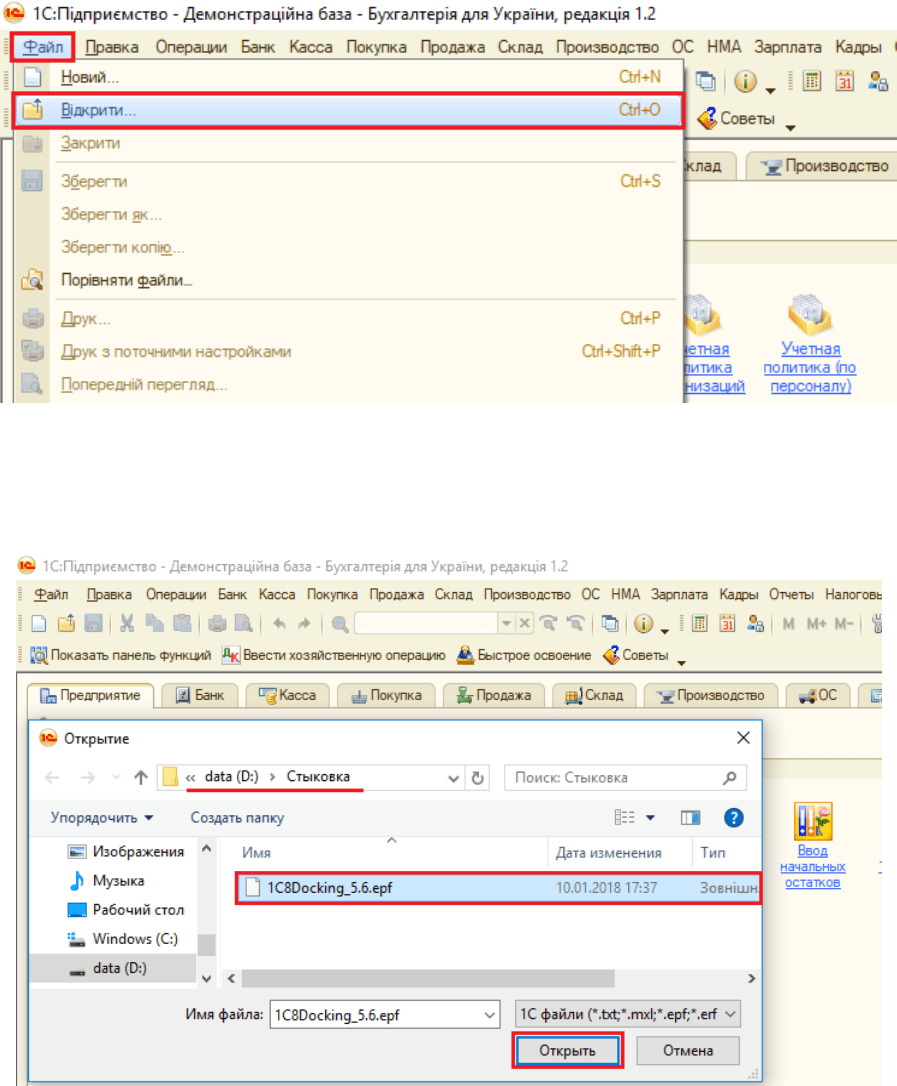This screenshot has width=897, height=1086.
Task: Open the Ввод начальных остатков link
Action: coord(812,866)
